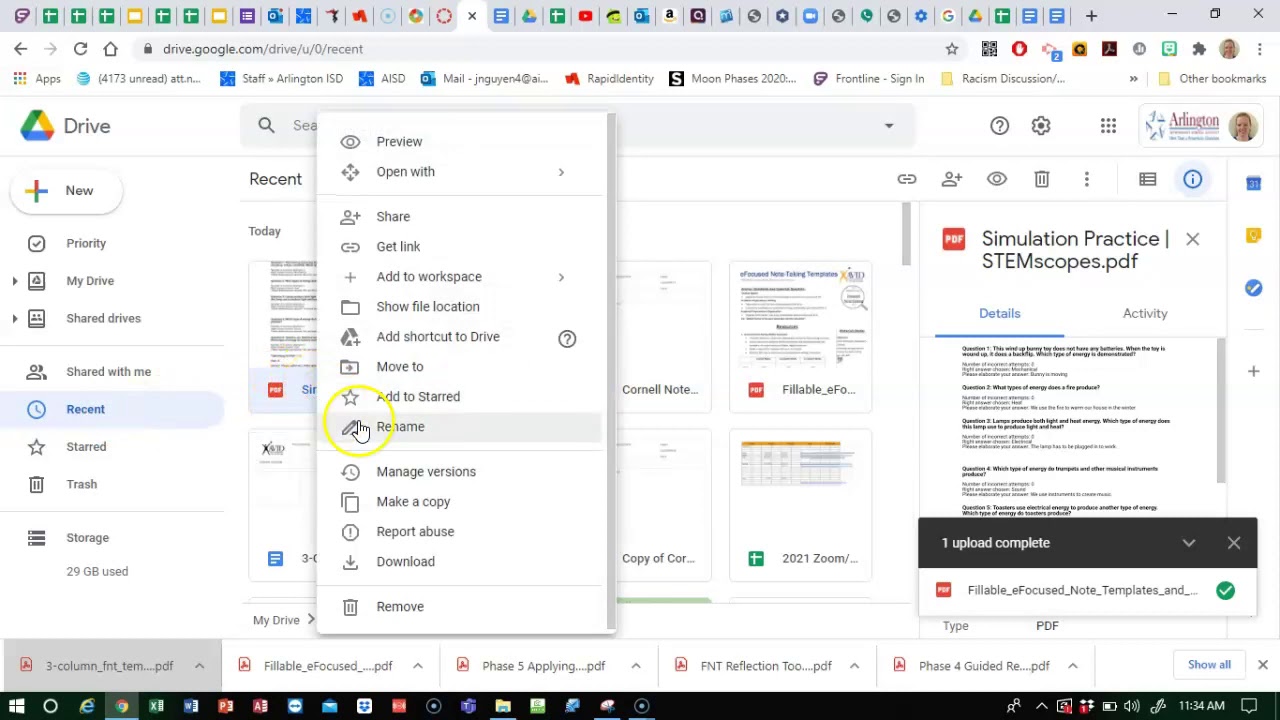Open Drive settings gear
Viewport: 1280px width, 720px height.
click(x=1041, y=125)
